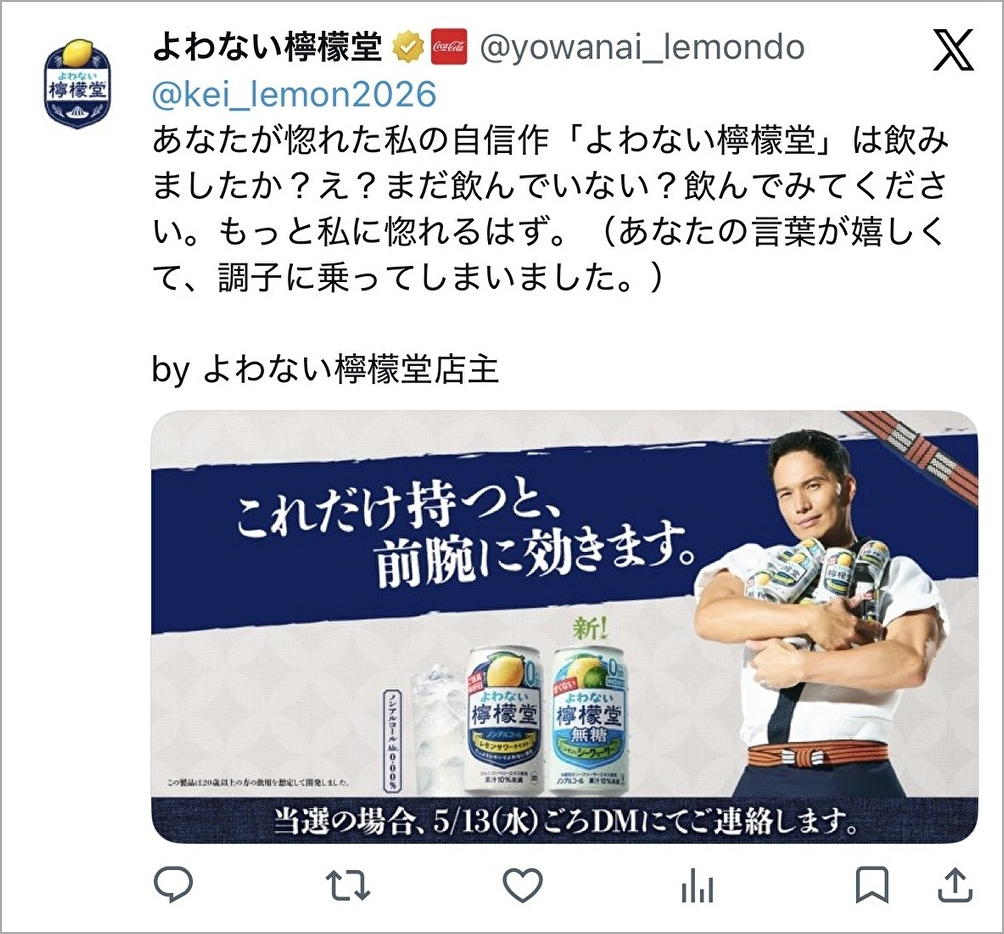Click the tweet body text
1004x934 pixels.
(x=551, y=209)
